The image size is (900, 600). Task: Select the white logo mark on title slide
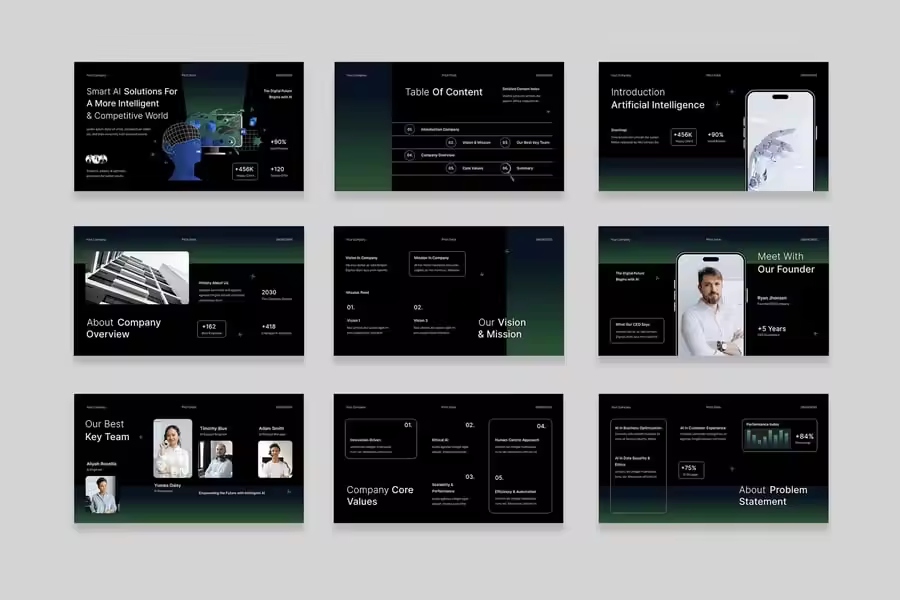click(96, 158)
